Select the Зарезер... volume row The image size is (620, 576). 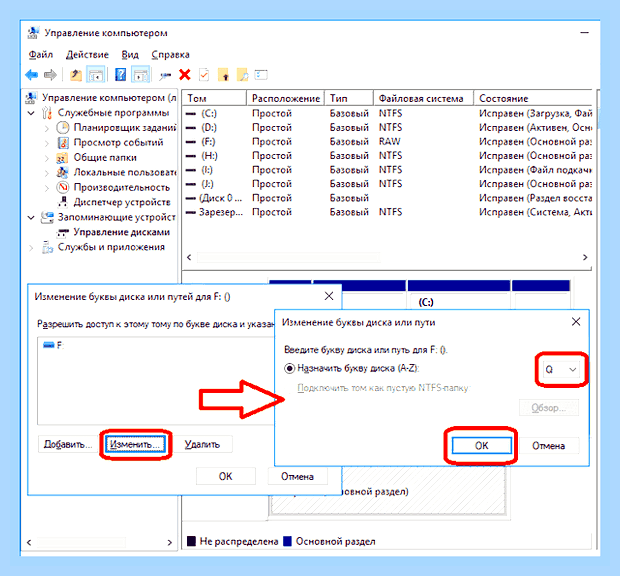click(x=388, y=212)
